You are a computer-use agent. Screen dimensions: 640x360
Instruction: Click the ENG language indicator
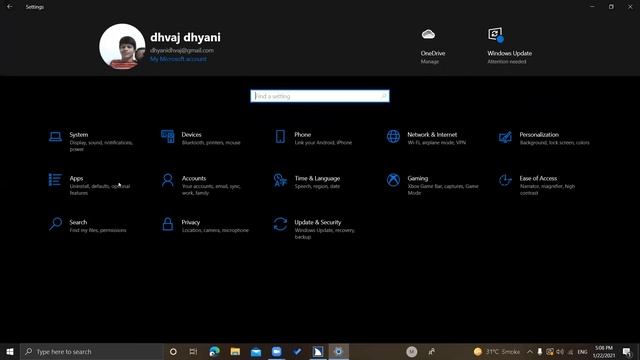pyautogui.click(x=582, y=351)
